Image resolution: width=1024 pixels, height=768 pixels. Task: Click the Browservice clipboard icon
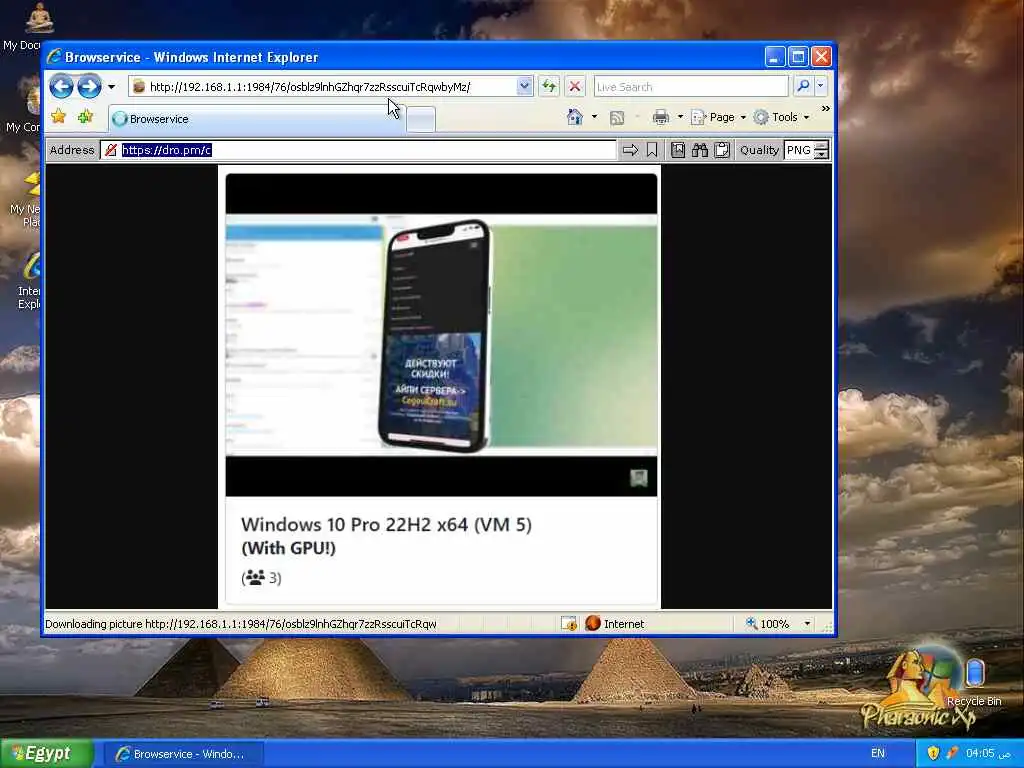click(x=722, y=150)
